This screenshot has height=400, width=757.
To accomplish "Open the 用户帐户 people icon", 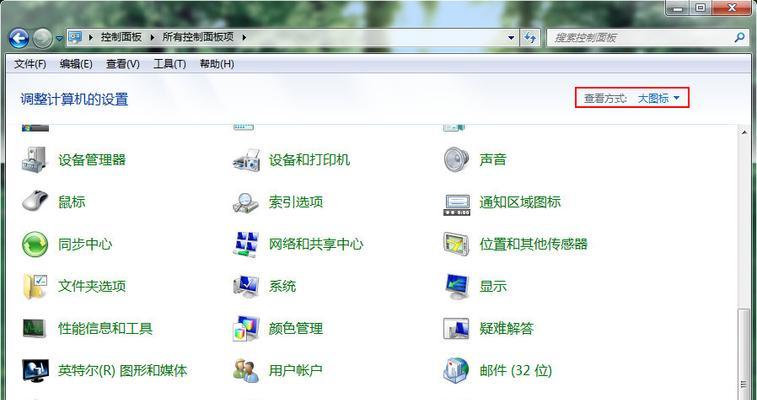I will pos(246,371).
